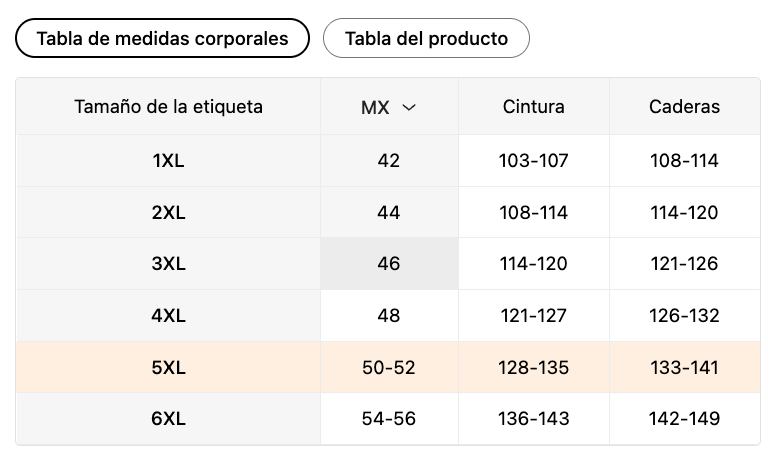Click the MX column header label
The height and width of the screenshot is (462, 784).
coord(375,107)
